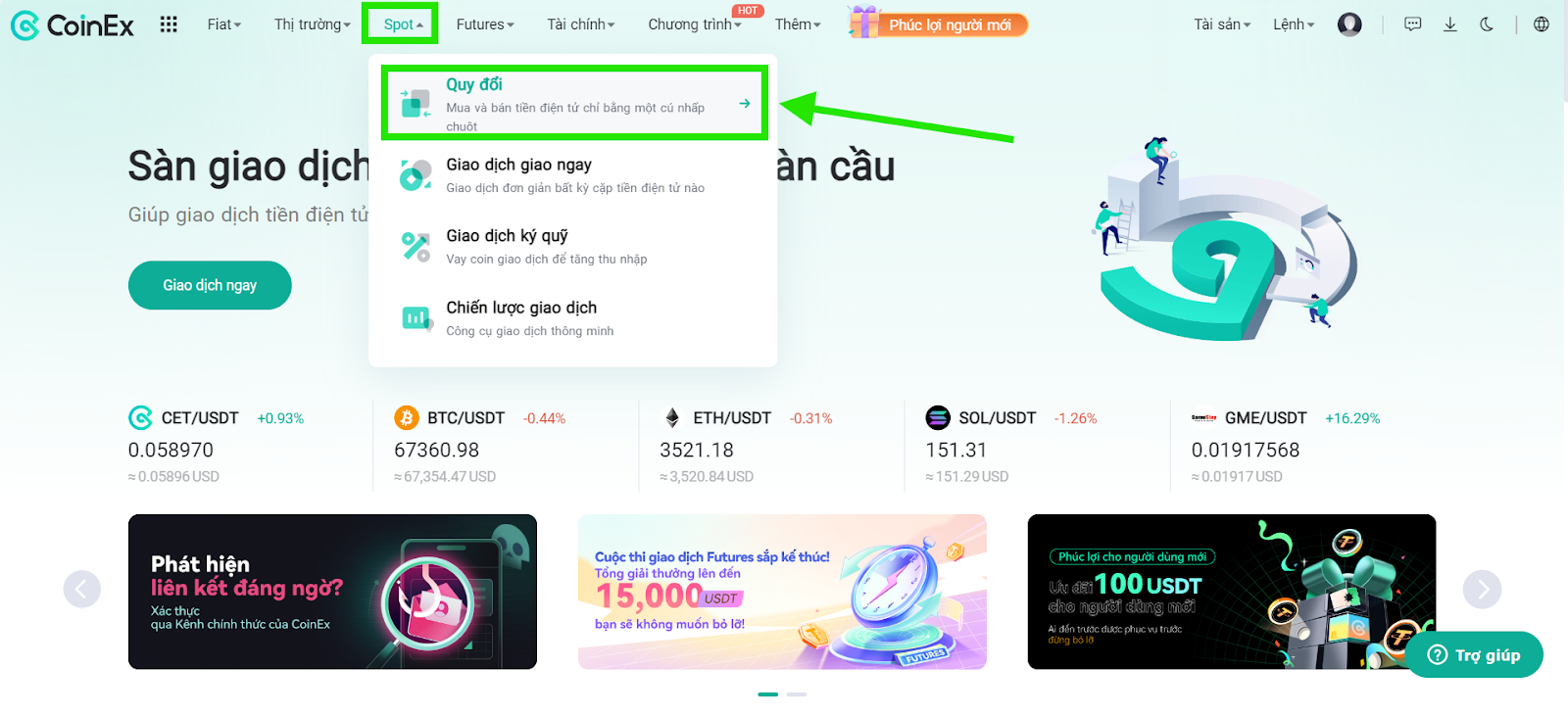The width and height of the screenshot is (1568, 717).
Task: Click the CoinEx logo
Action: 72,24
